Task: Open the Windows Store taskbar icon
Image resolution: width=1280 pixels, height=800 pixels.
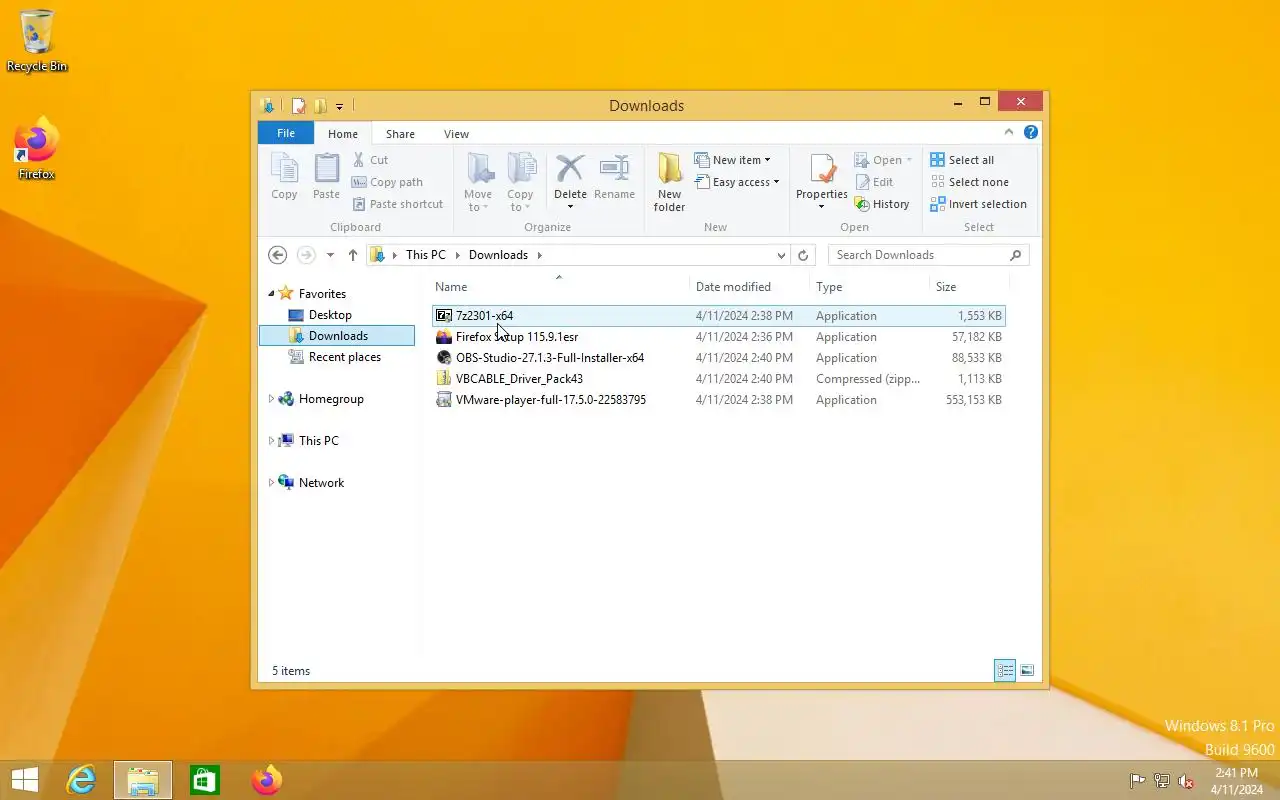Action: [x=205, y=780]
